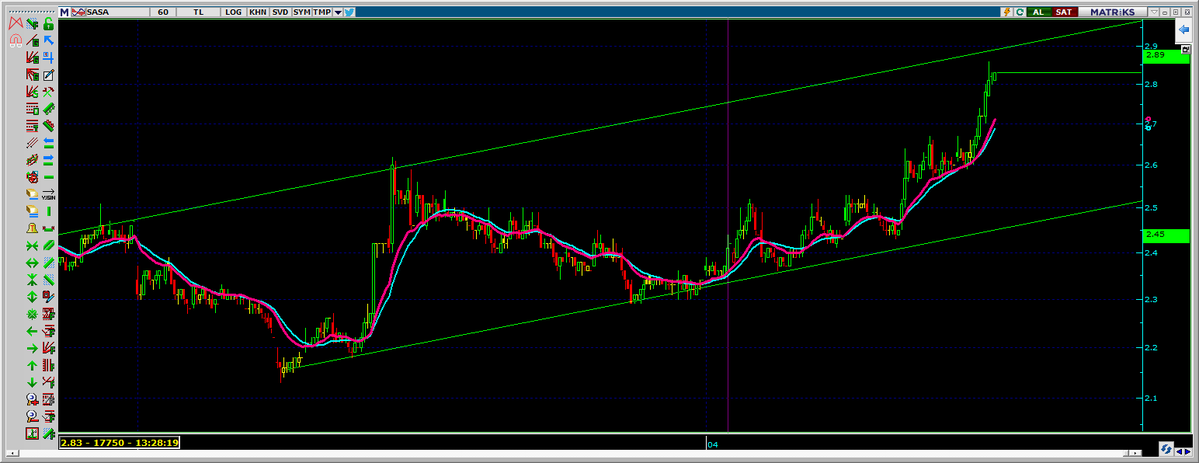
Task: Click the magnifier zoom in tool
Action: [x=32, y=399]
